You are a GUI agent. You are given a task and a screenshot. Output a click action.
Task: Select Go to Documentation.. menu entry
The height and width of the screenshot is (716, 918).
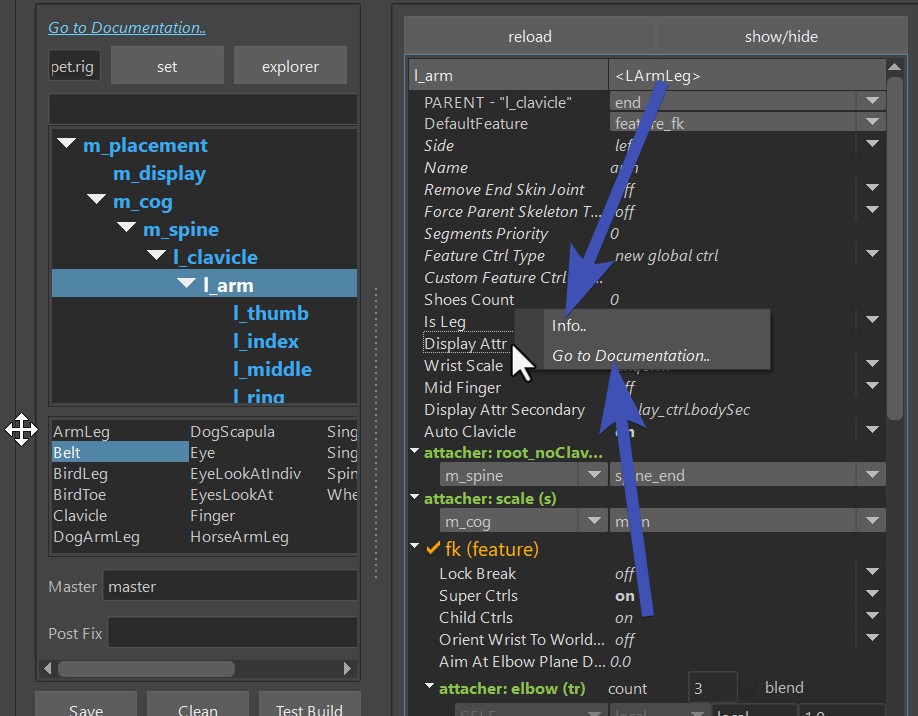tap(630, 356)
